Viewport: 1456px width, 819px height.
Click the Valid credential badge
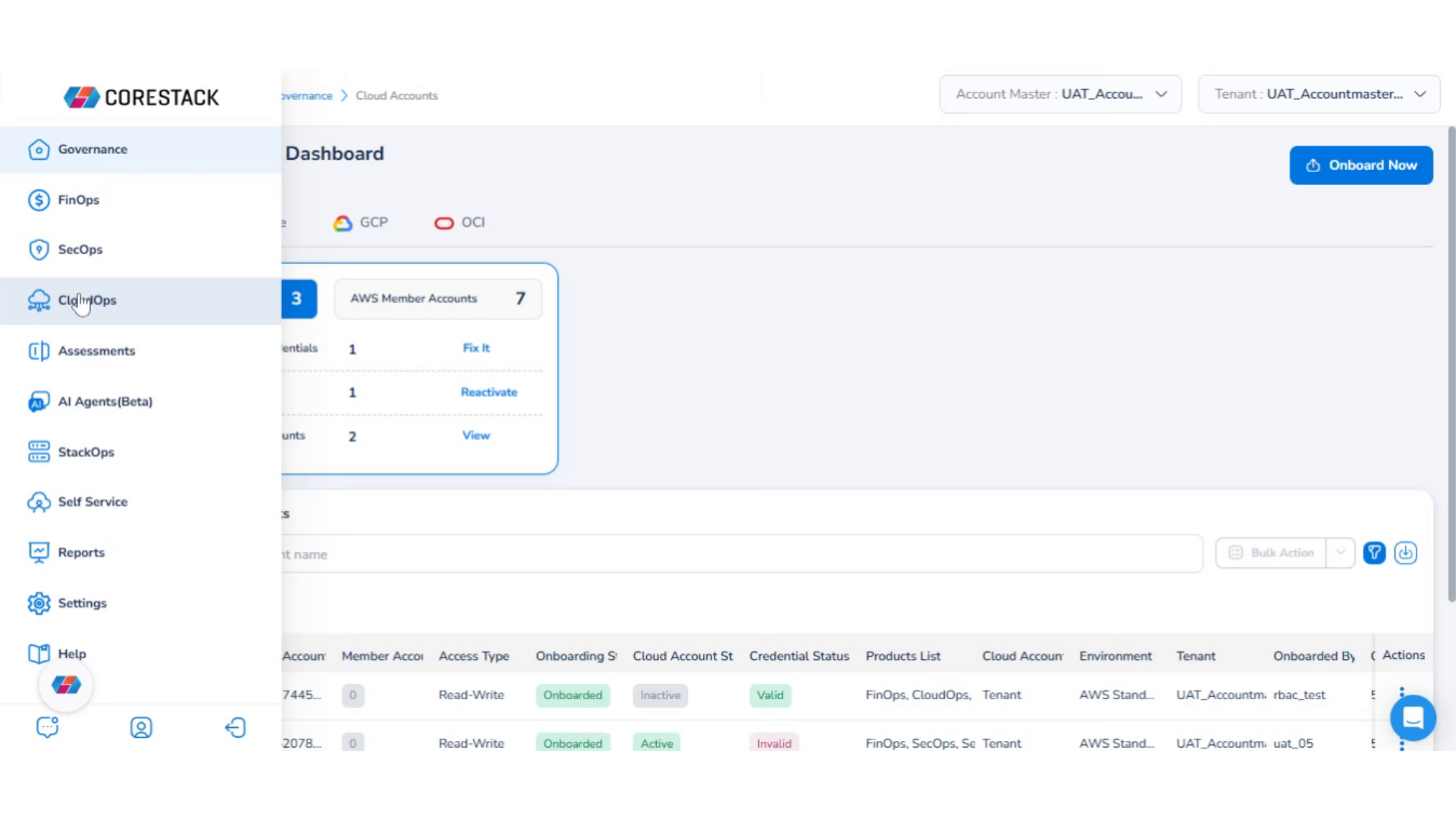[770, 695]
